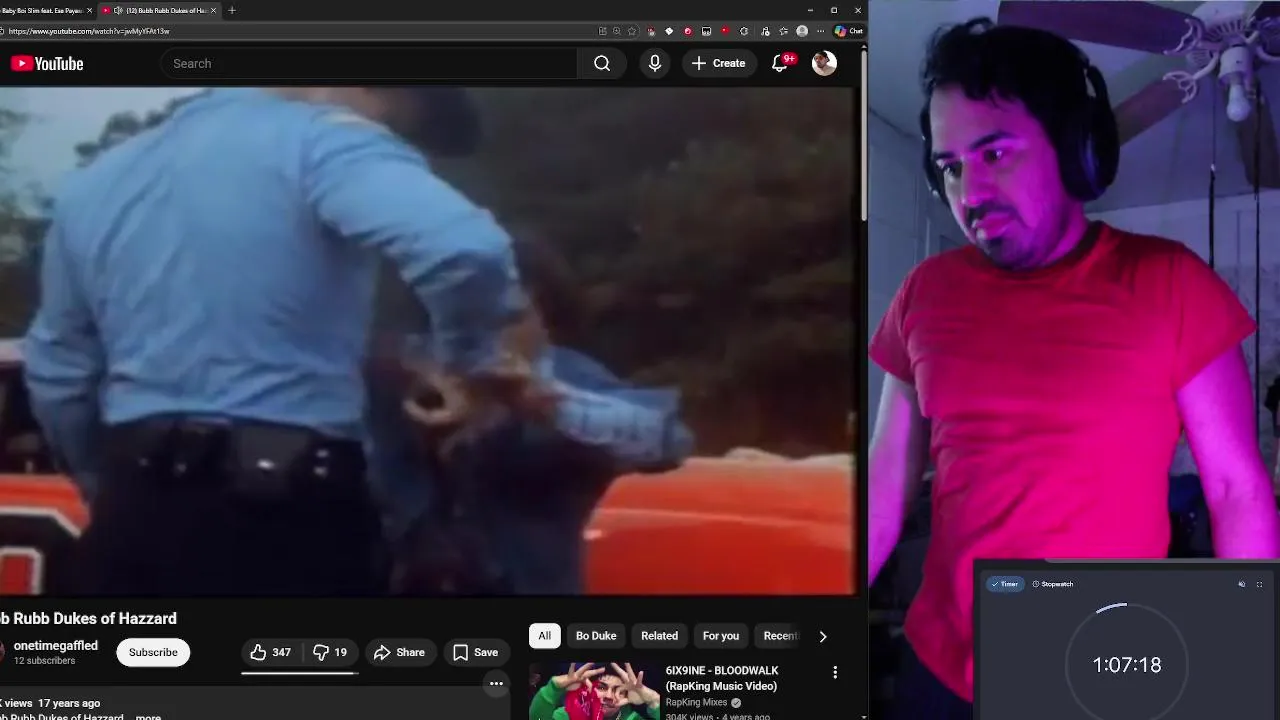Image resolution: width=1280 pixels, height=720 pixels.
Task: Click into the YouTube search box
Action: (x=369, y=63)
